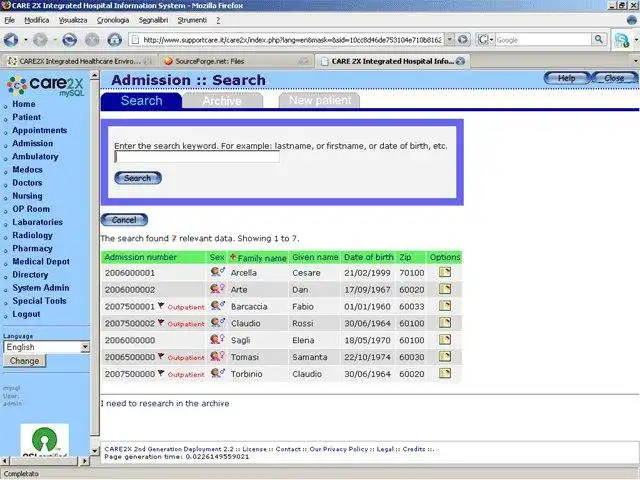This screenshot has width=640, height=480.
Task: Click the sidebar scrollbar down arrow
Action: pyautogui.click(x=95, y=451)
